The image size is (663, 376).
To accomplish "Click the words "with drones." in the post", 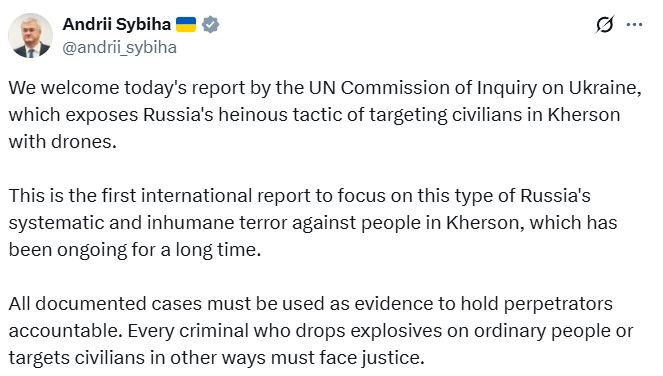I will 63,142.
